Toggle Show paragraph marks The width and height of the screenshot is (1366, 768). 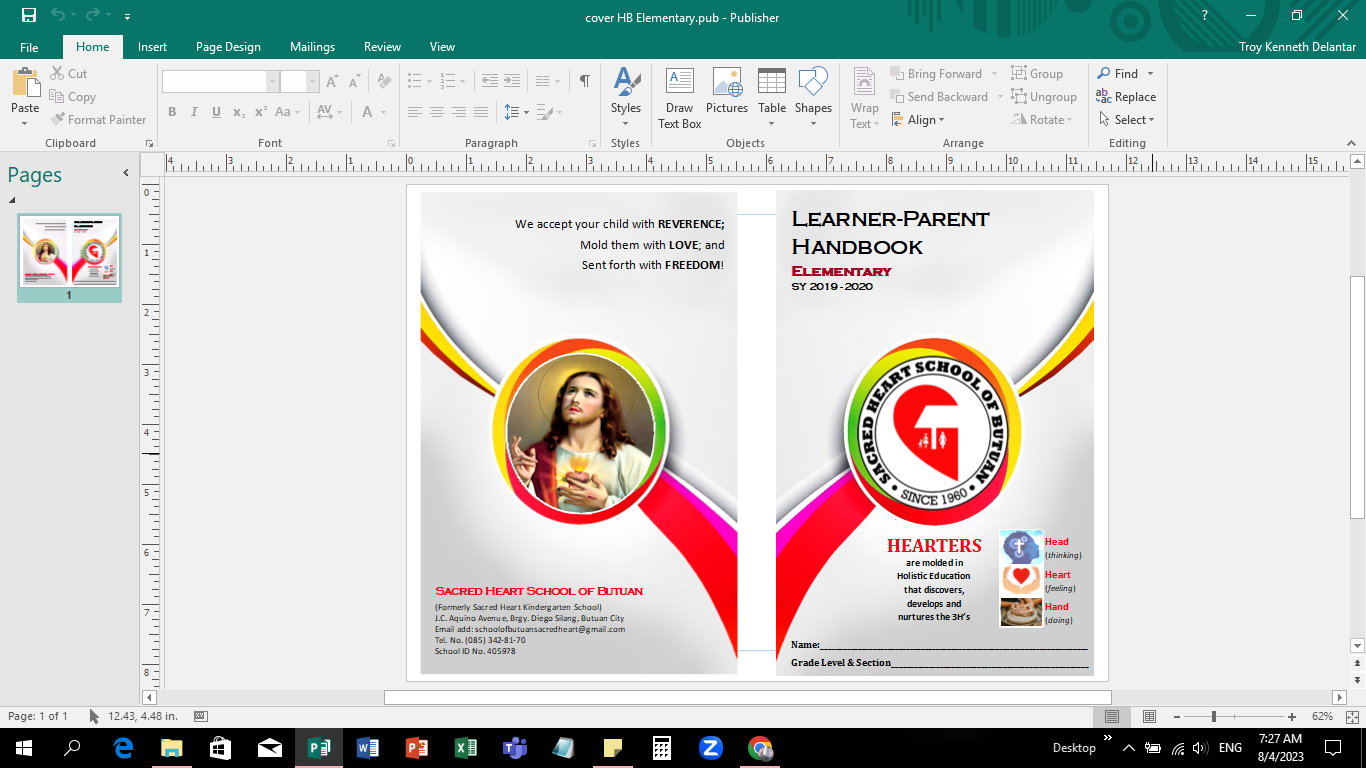[585, 82]
